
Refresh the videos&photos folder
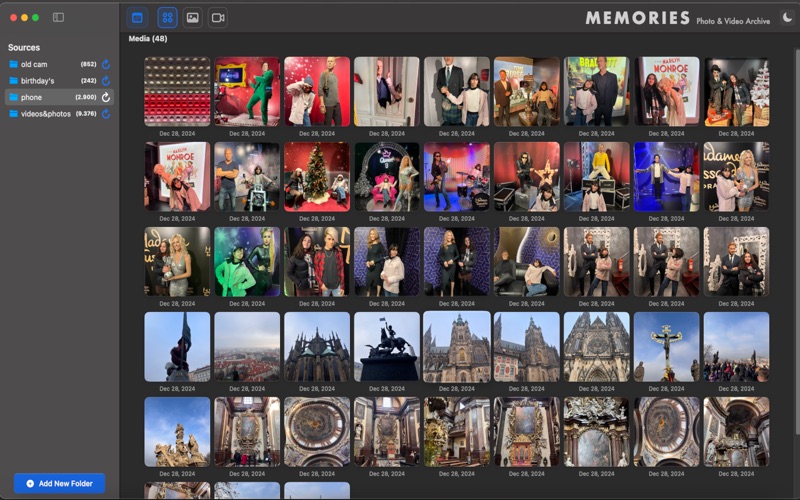[106, 114]
